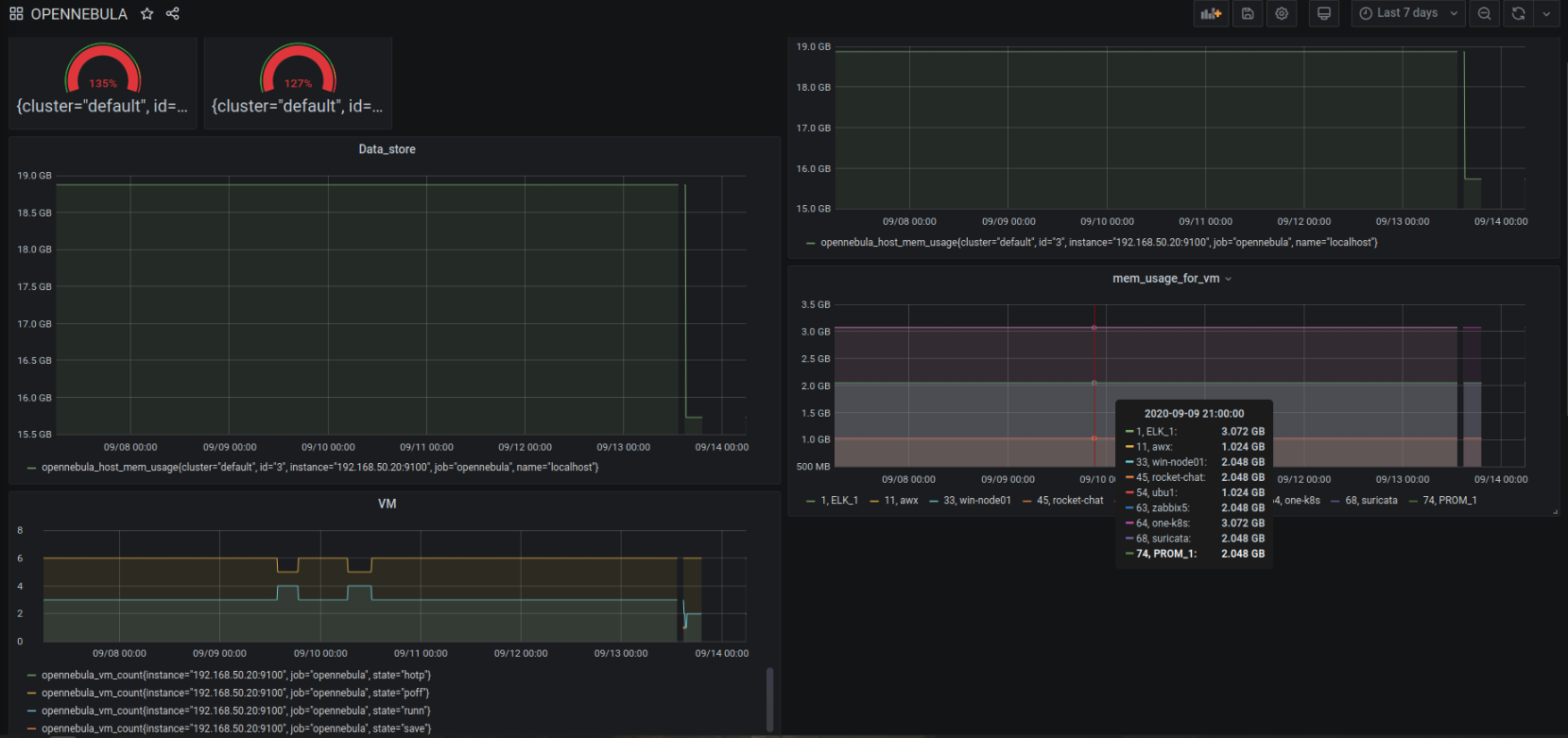Save the dashboard with the floppy icon
The height and width of the screenshot is (738, 1568).
(1248, 13)
